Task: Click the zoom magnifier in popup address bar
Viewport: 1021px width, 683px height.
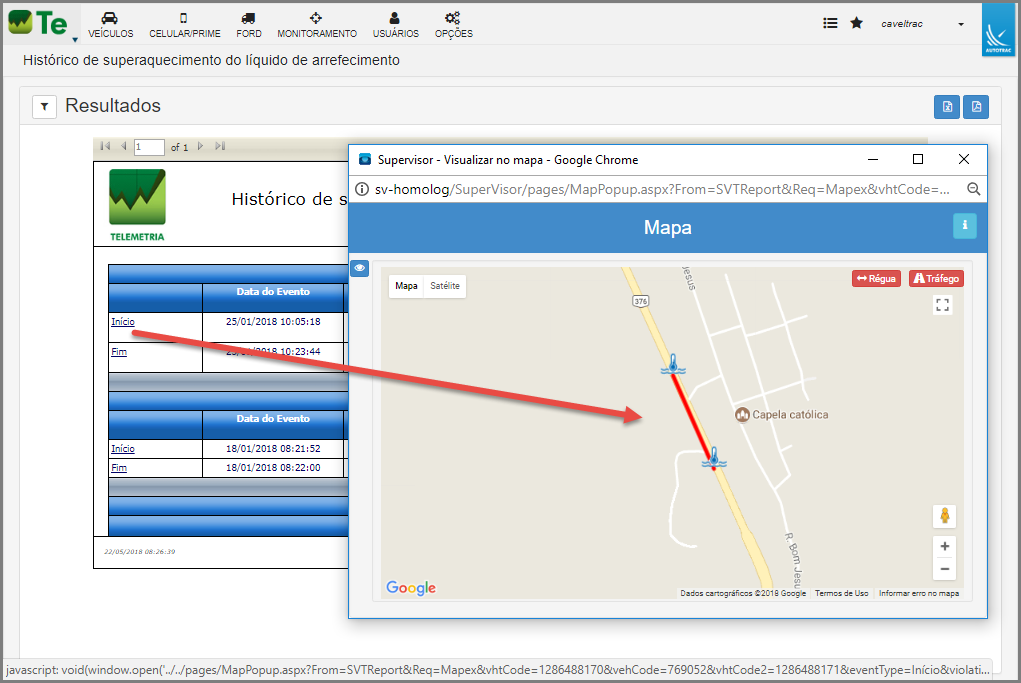Action: tap(973, 189)
